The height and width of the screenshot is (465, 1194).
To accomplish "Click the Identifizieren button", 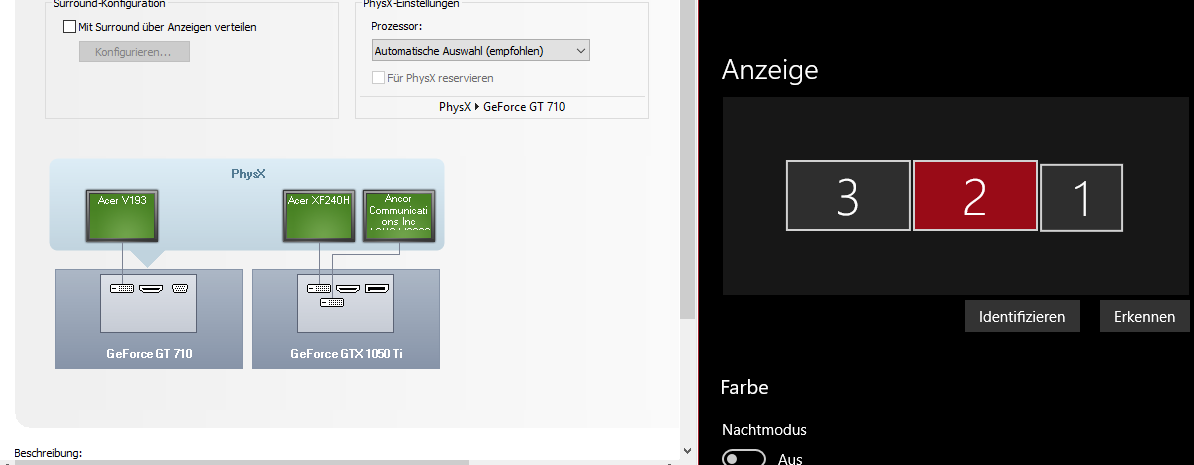I will 1022,316.
